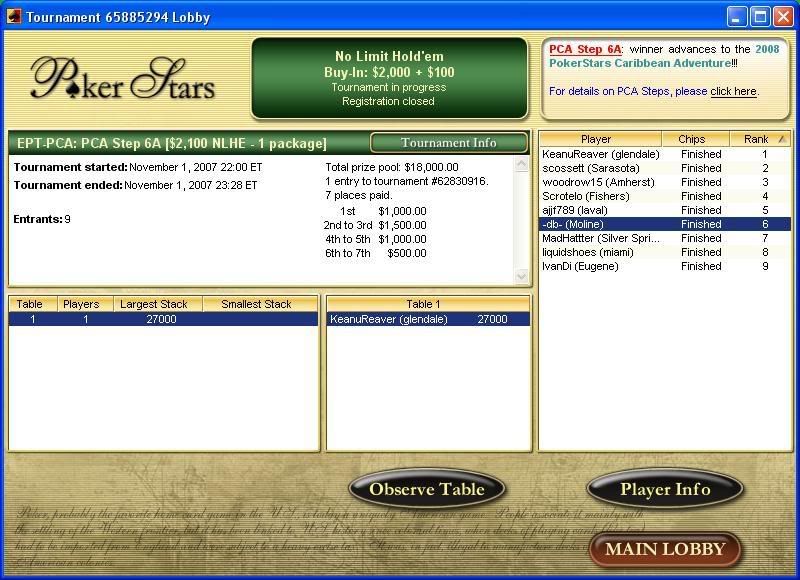Follow the 'click here' PCA Steps link
800x580 pixels.
tap(733, 92)
